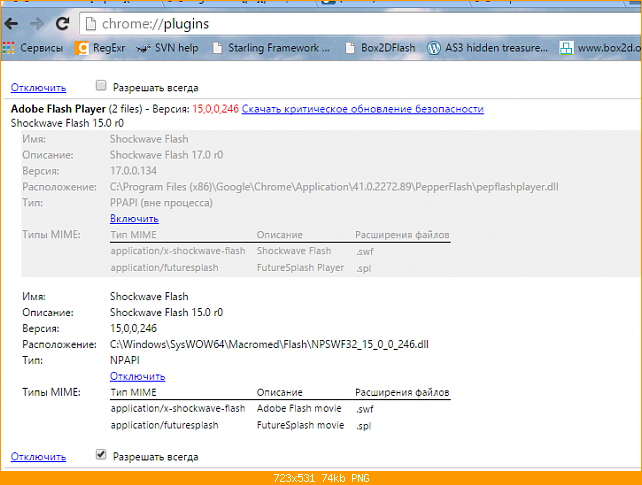Click the page icon in address bar
The width and height of the screenshot is (642, 485).
[x=90, y=24]
